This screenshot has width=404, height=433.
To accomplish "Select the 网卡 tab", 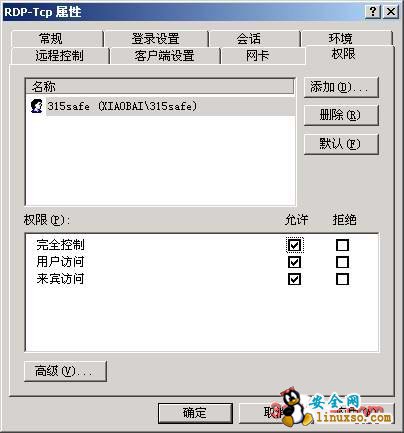I will pyautogui.click(x=263, y=56).
